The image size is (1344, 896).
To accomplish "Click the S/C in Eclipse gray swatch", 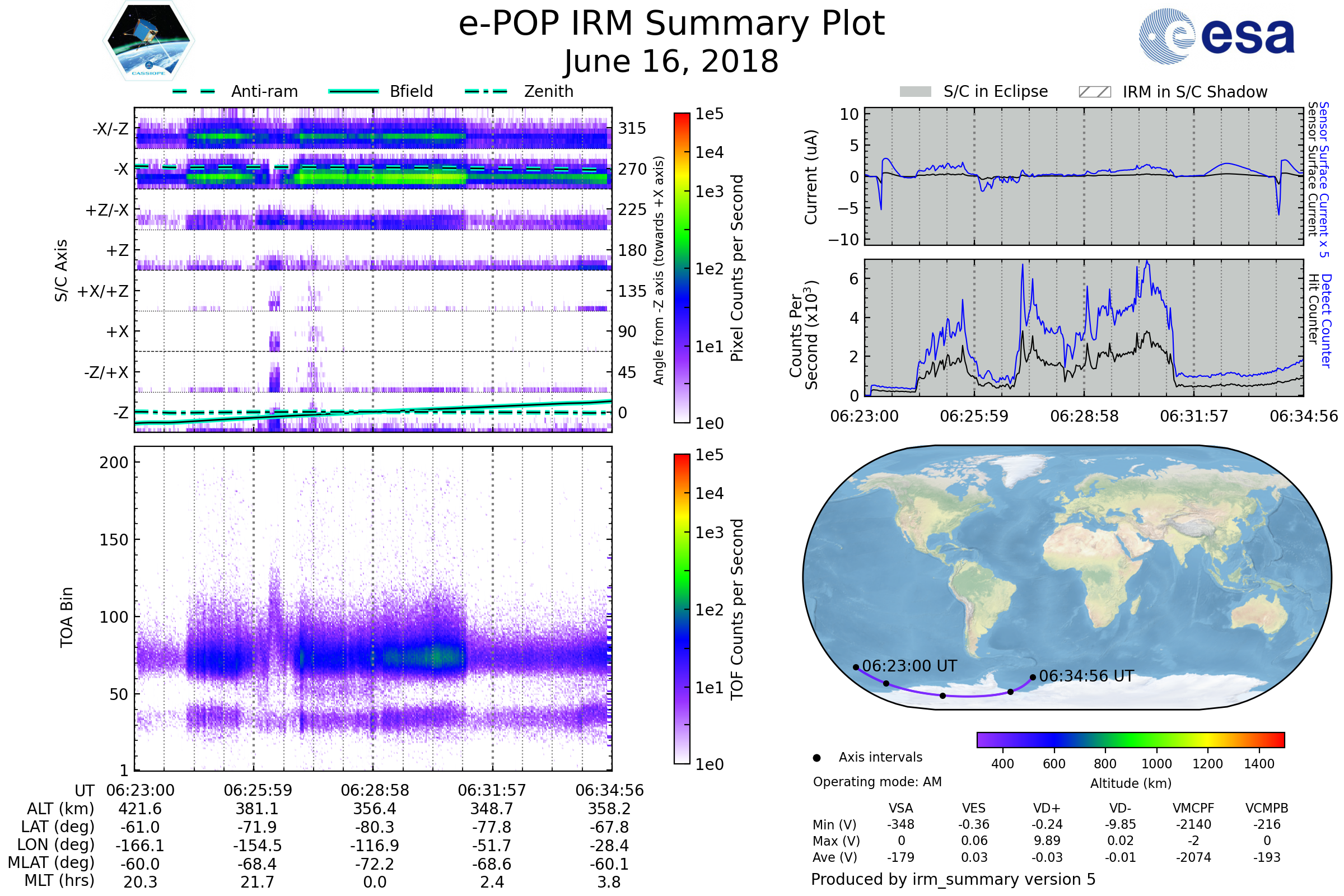I will 915,92.
